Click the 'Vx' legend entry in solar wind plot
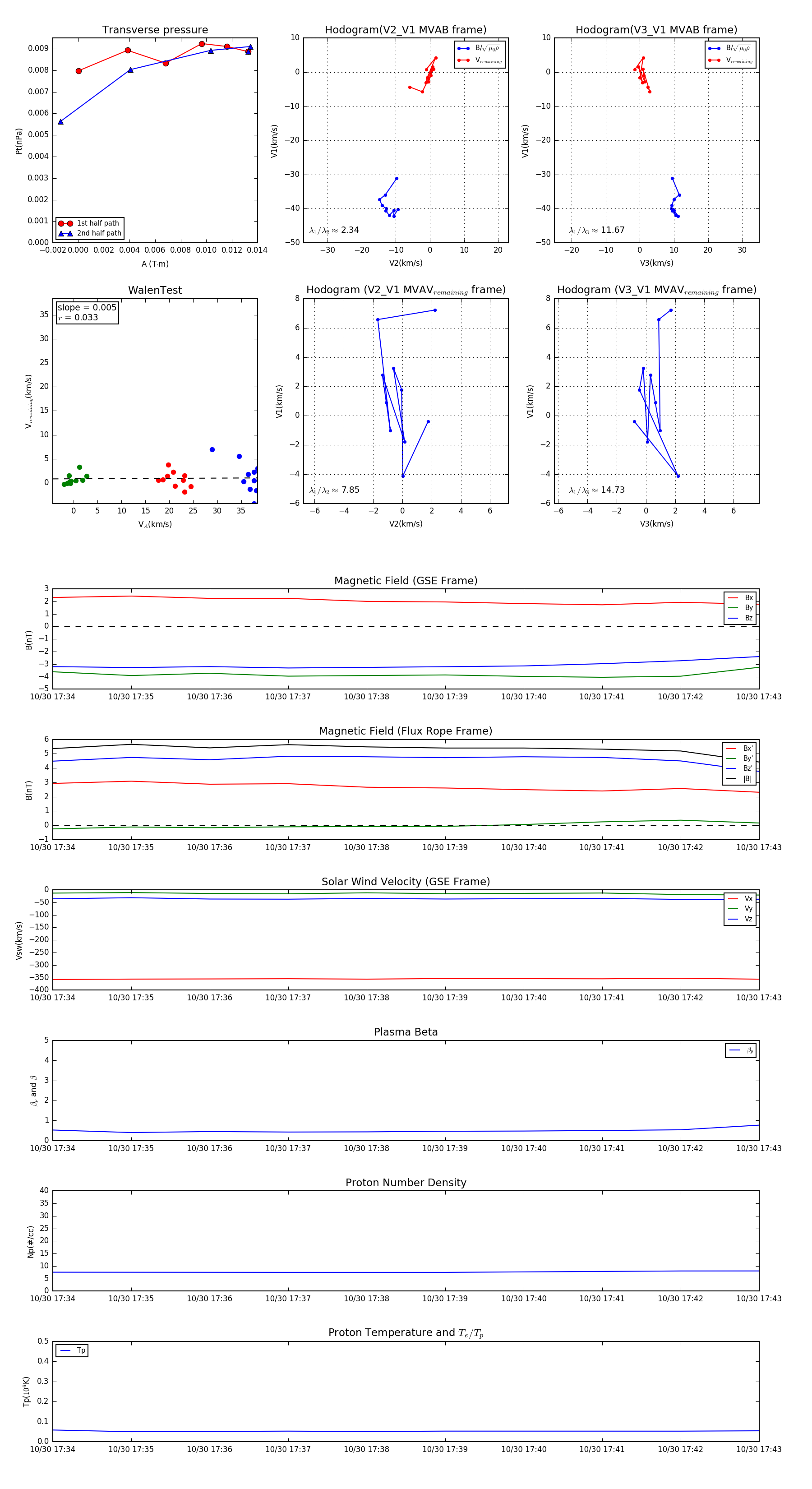The width and height of the screenshot is (812, 1489). tap(740, 898)
